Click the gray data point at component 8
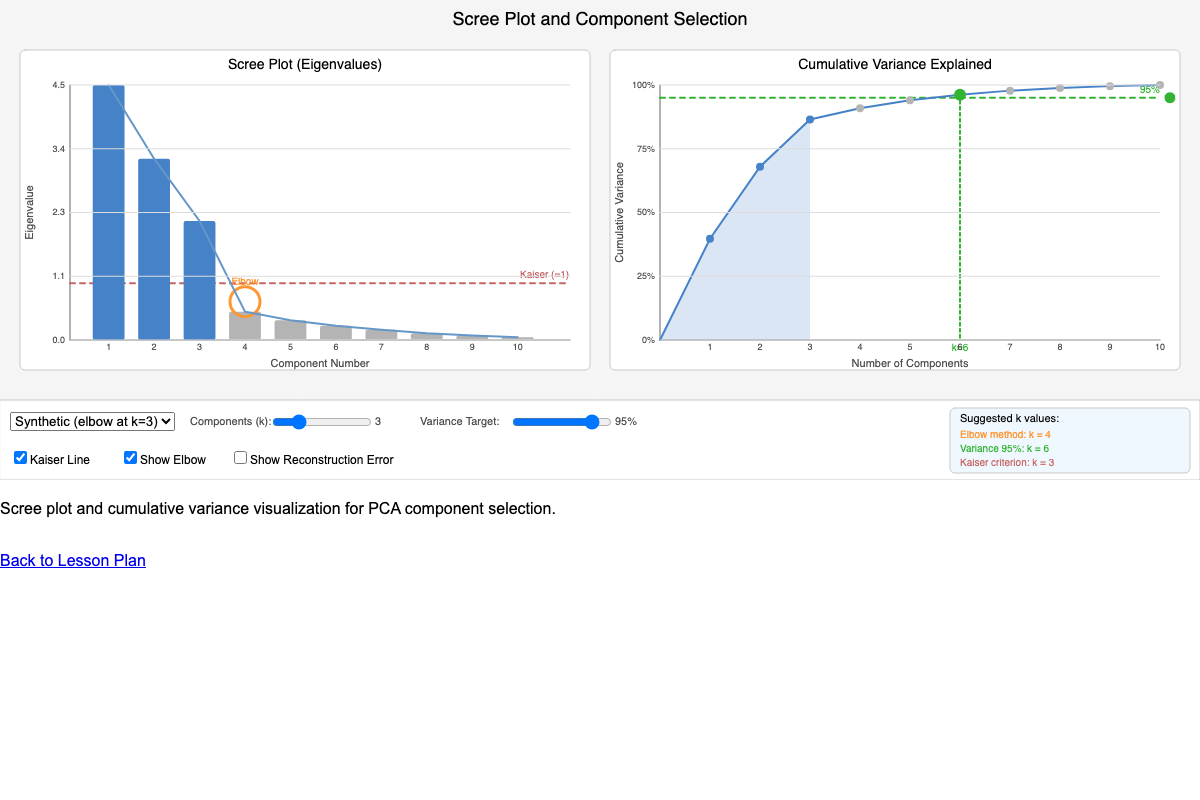Image resolution: width=1200 pixels, height=800 pixels. point(1060,88)
